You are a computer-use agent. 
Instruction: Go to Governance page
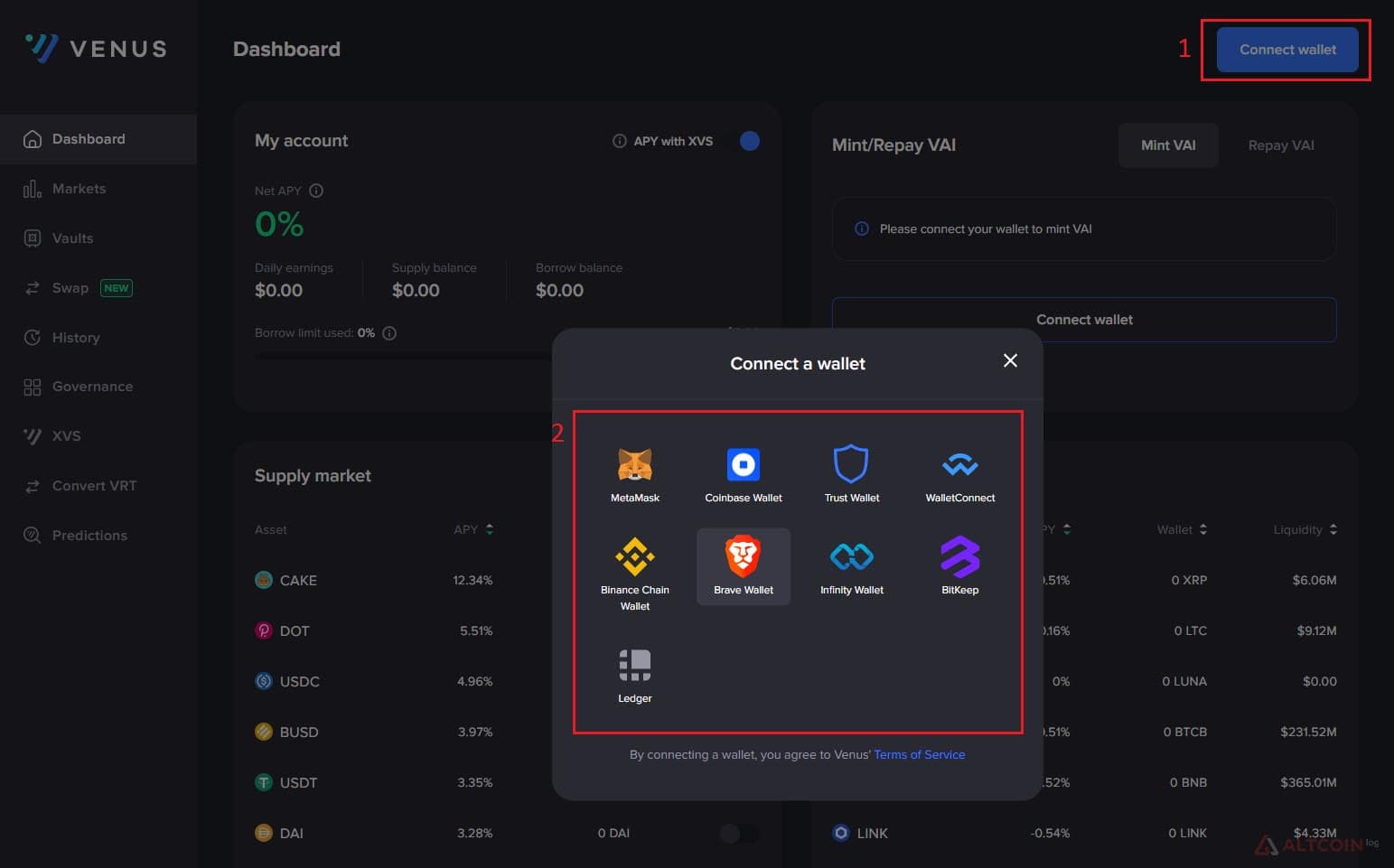tap(98, 387)
